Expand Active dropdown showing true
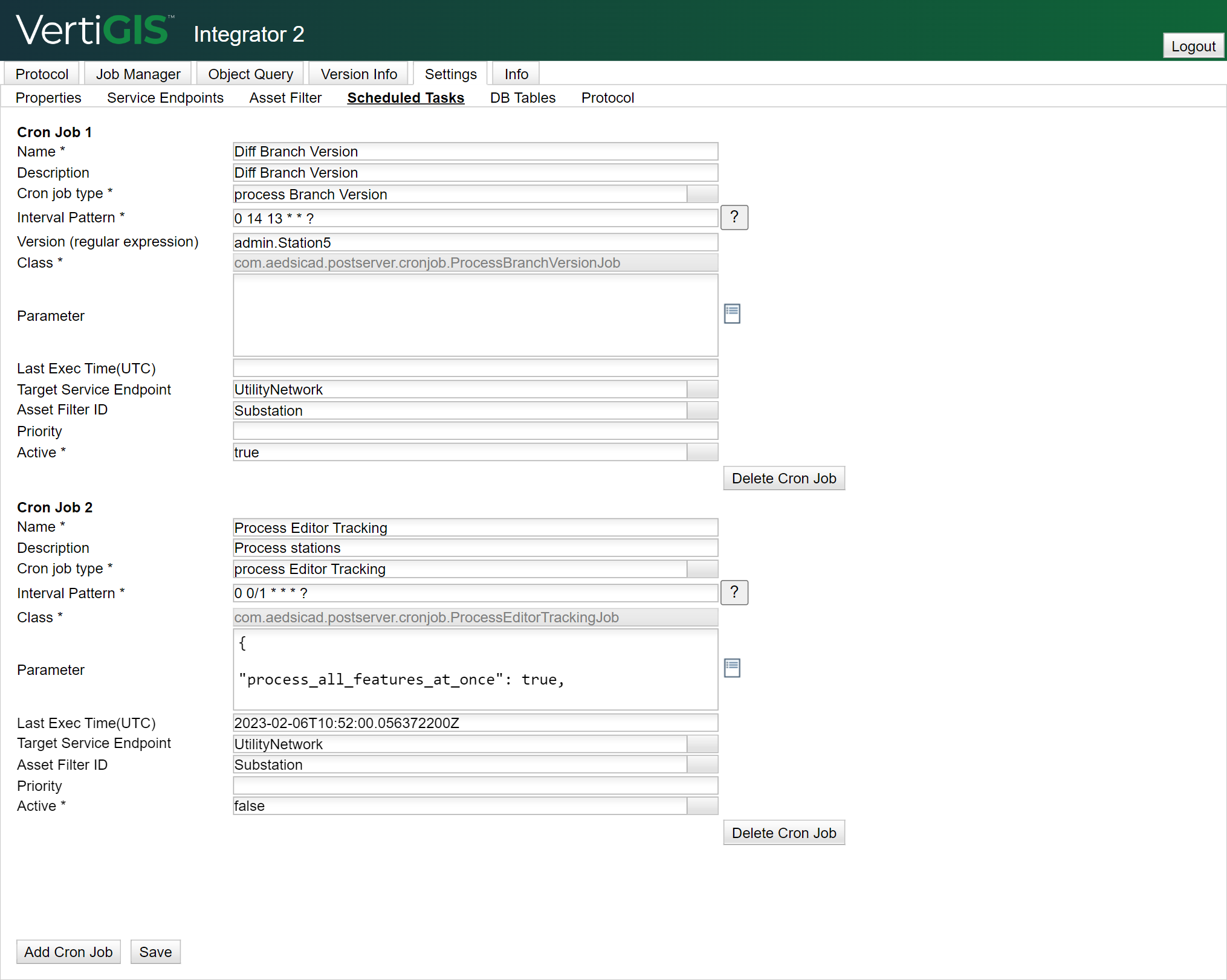This screenshot has height=980, width=1227. pos(702,452)
